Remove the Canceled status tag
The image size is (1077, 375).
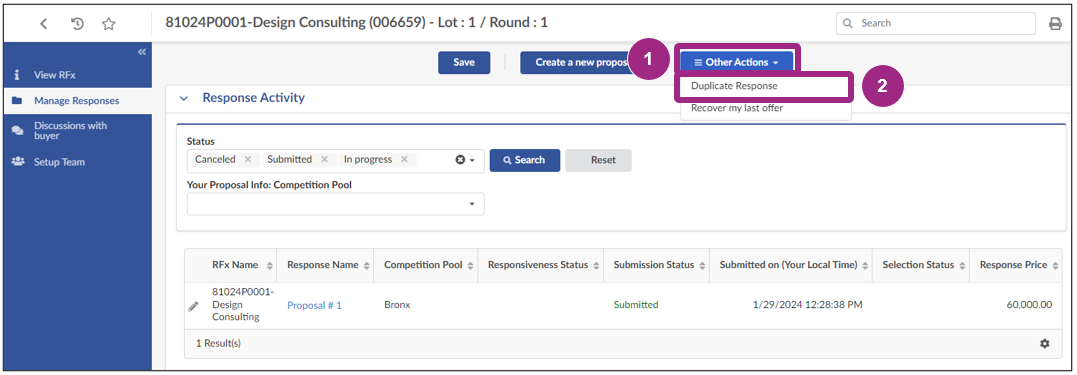[x=247, y=159]
